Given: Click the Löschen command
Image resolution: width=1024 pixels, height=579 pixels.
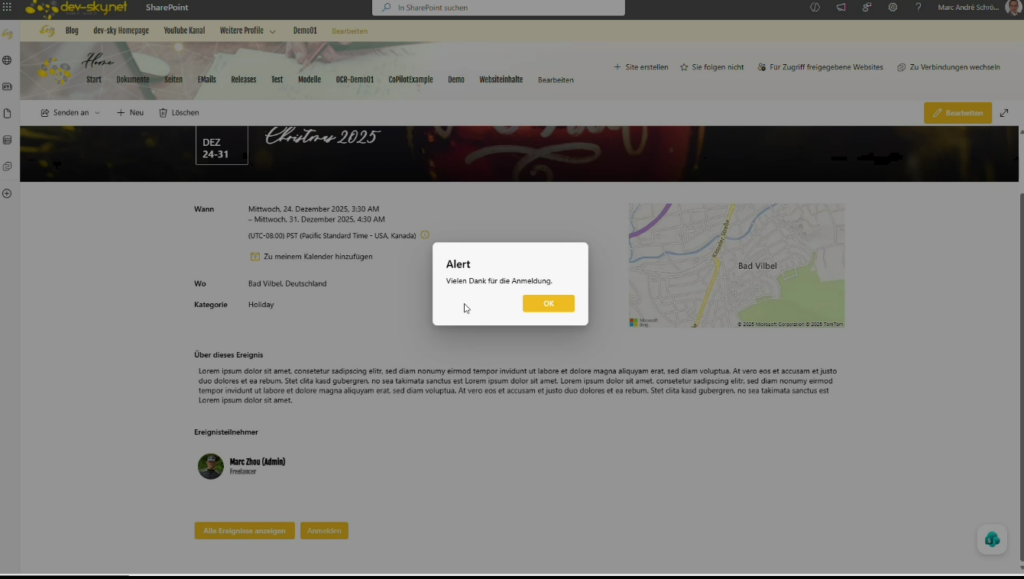Looking at the screenshot, I should [x=179, y=113].
